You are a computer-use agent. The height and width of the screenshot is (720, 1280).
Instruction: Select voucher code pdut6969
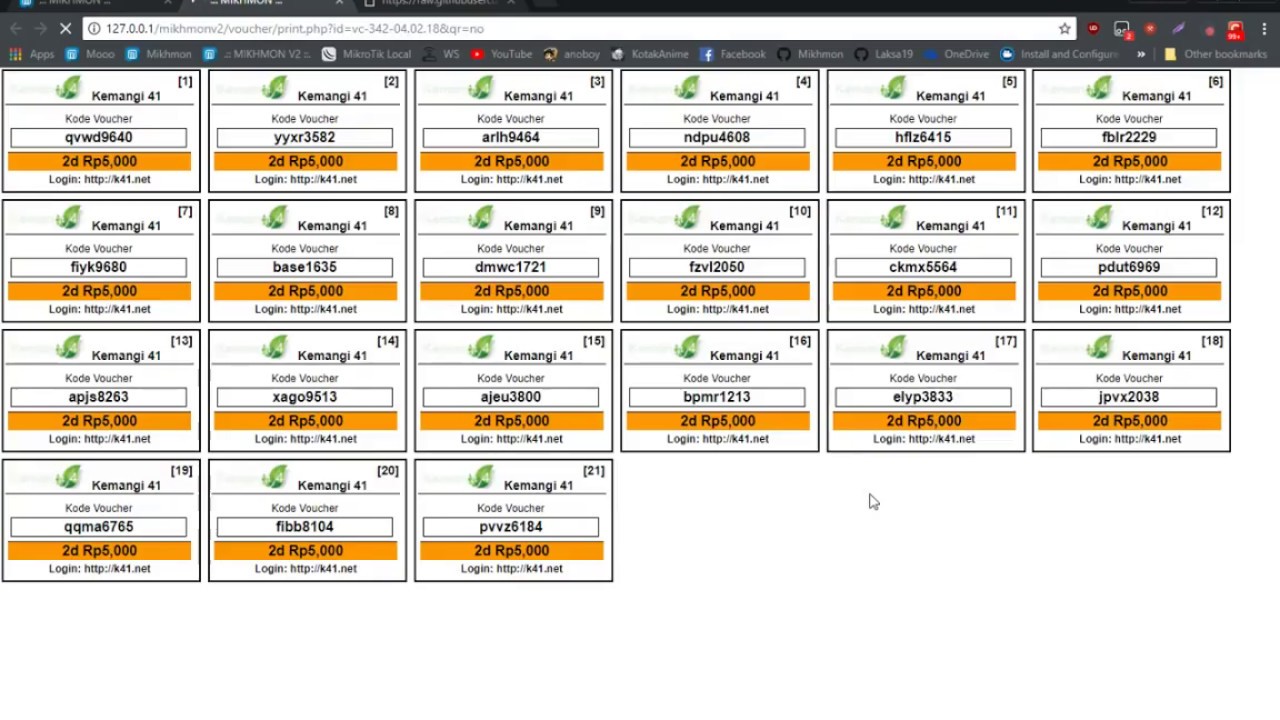pyautogui.click(x=1129, y=268)
